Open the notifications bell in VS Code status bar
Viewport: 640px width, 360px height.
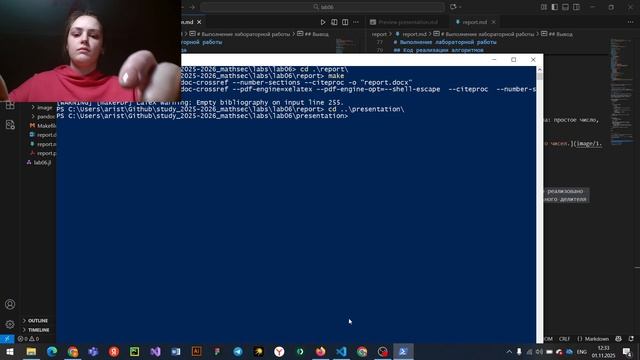[x=631, y=339]
